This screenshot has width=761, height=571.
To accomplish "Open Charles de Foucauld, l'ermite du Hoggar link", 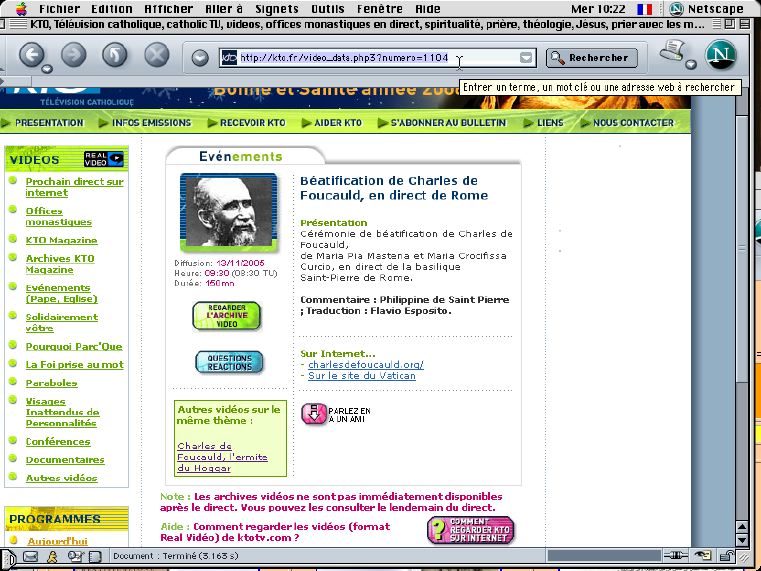I will coord(222,457).
